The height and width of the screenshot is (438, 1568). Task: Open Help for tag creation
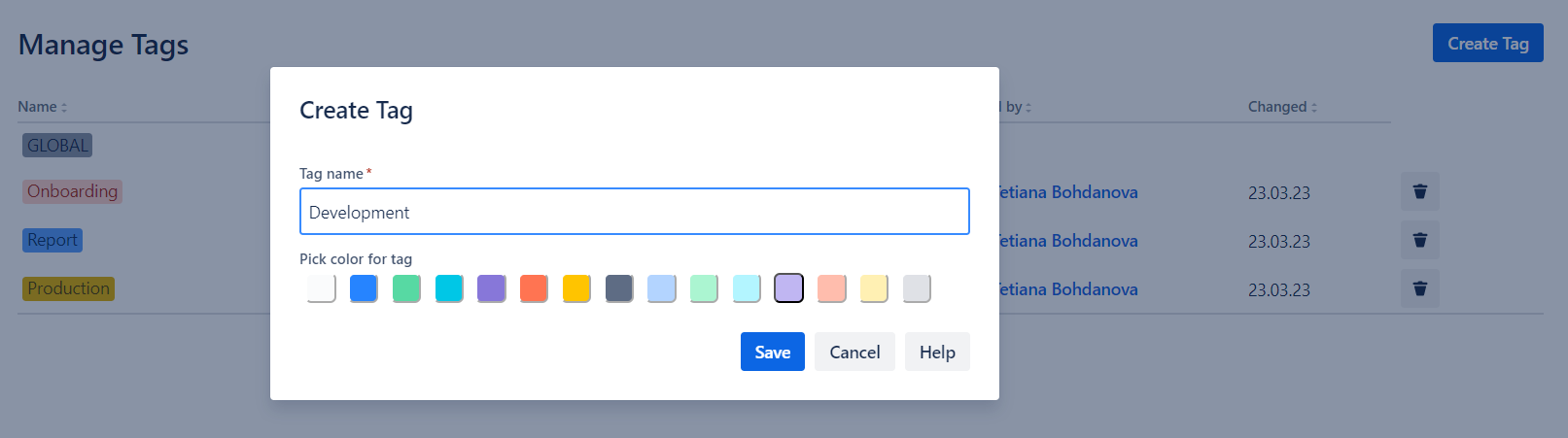click(937, 352)
